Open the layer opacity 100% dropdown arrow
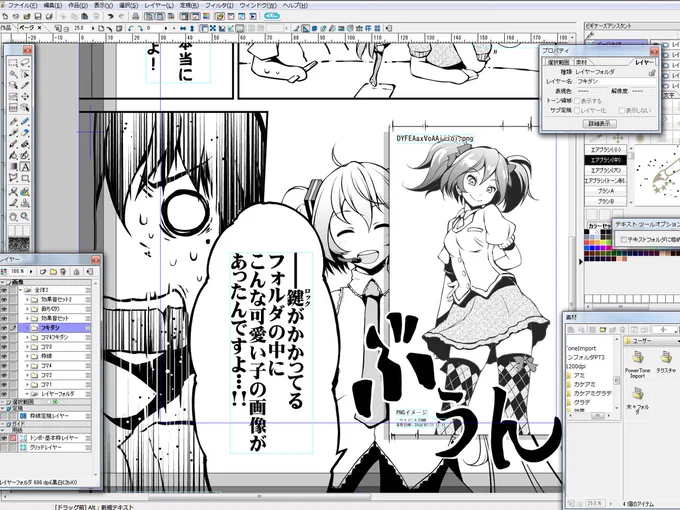The image size is (680, 510). (31, 271)
